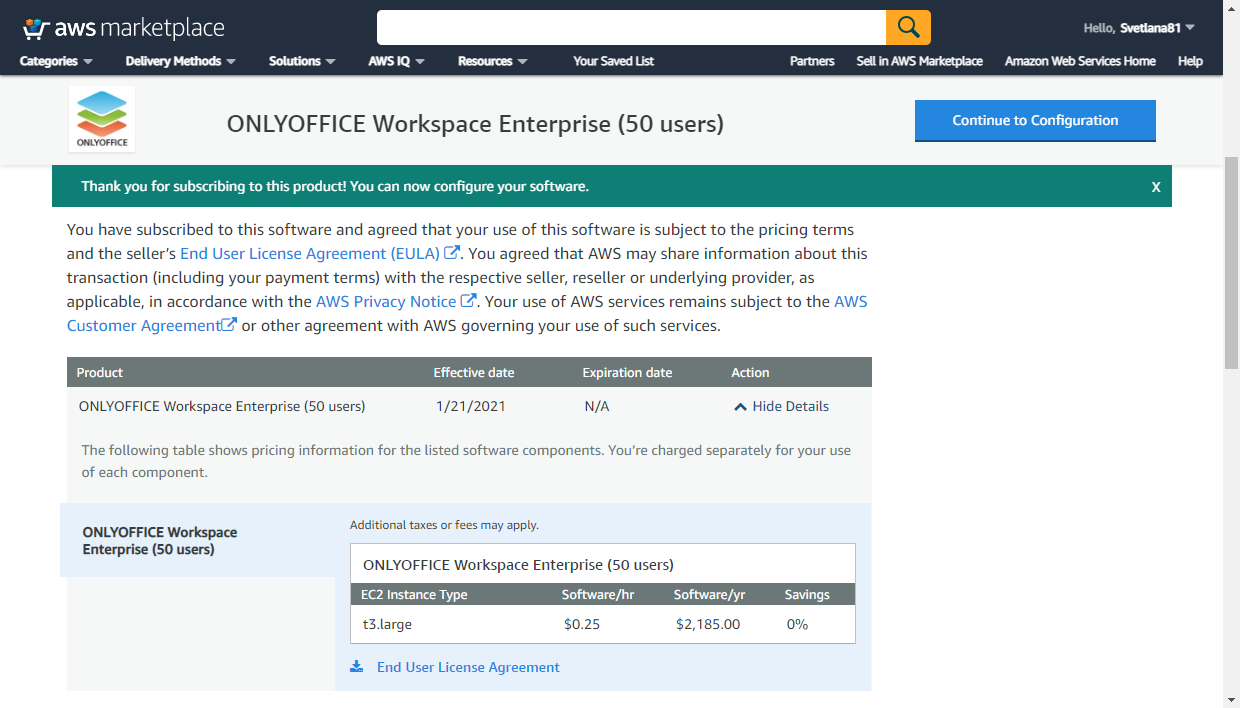Open Sell in AWS Marketplace
Screen dimensions: 1240x708
[919, 61]
